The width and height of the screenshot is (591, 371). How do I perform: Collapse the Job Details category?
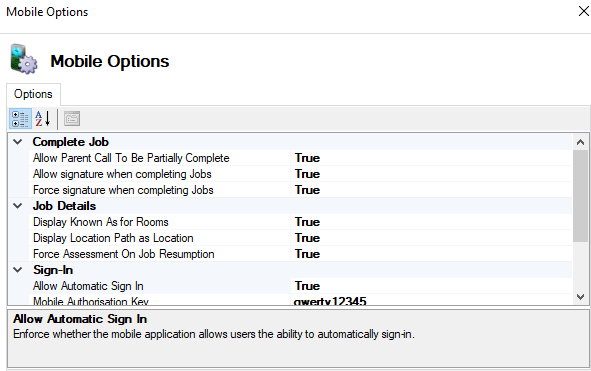coord(18,206)
